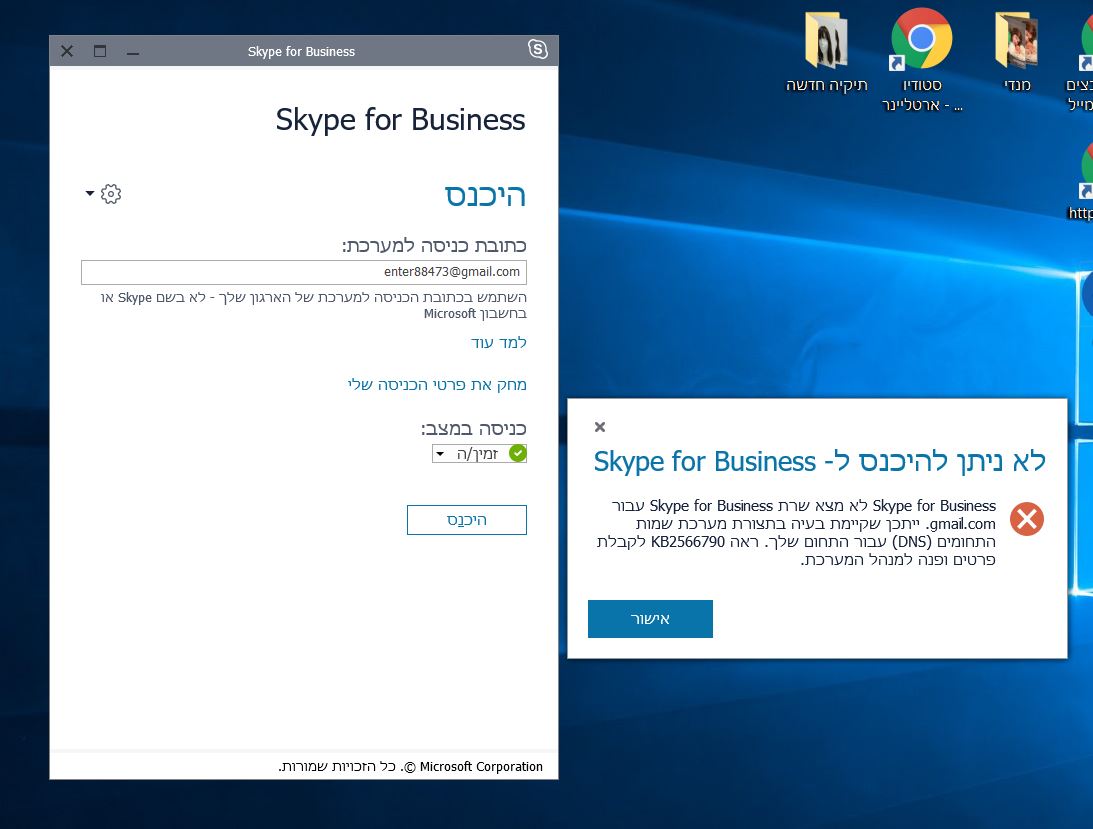Click the 'היכנס' sign-in button
The width and height of the screenshot is (1093, 829).
click(466, 520)
